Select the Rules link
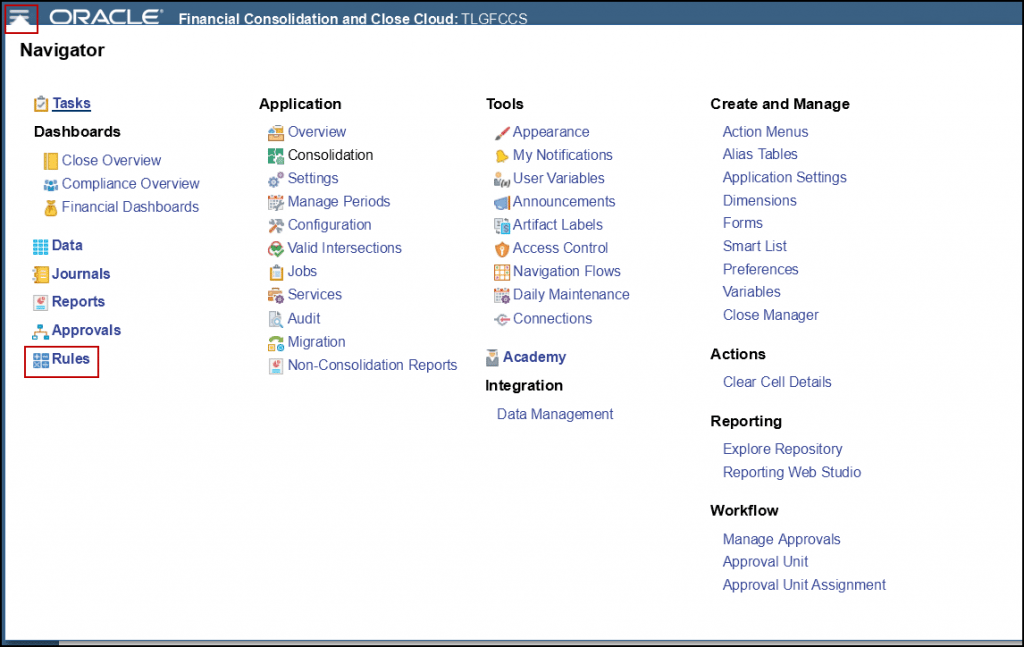Screen dimensions: 1024x647 tap(71, 359)
